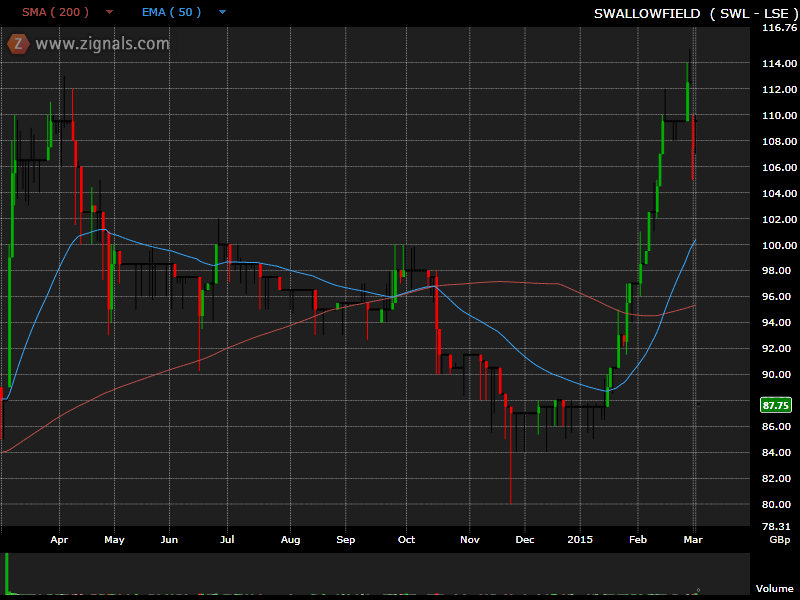This screenshot has width=800, height=600.
Task: Click the 116.76 top price label
Action: [778, 28]
